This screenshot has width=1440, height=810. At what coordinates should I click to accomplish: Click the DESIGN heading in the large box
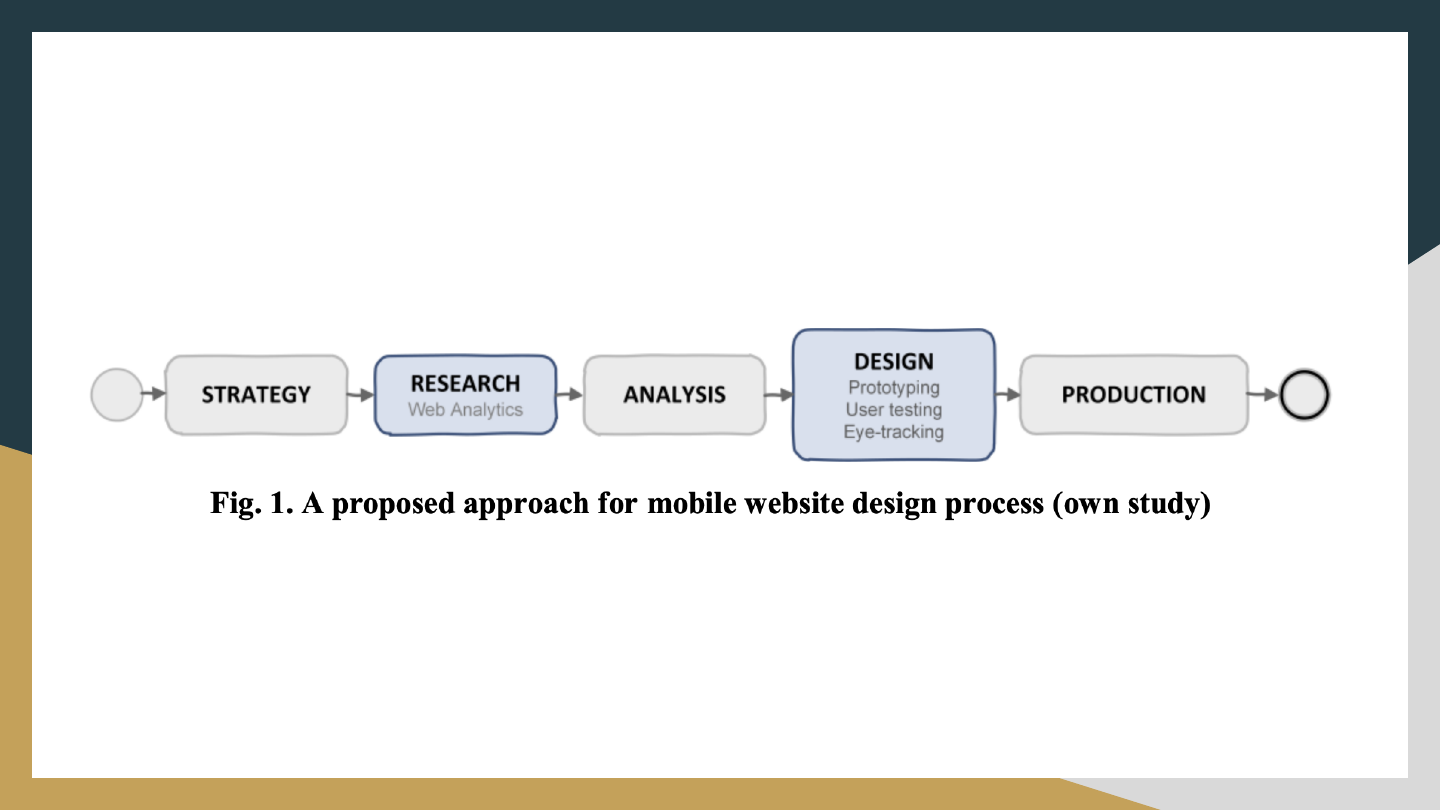tap(893, 361)
